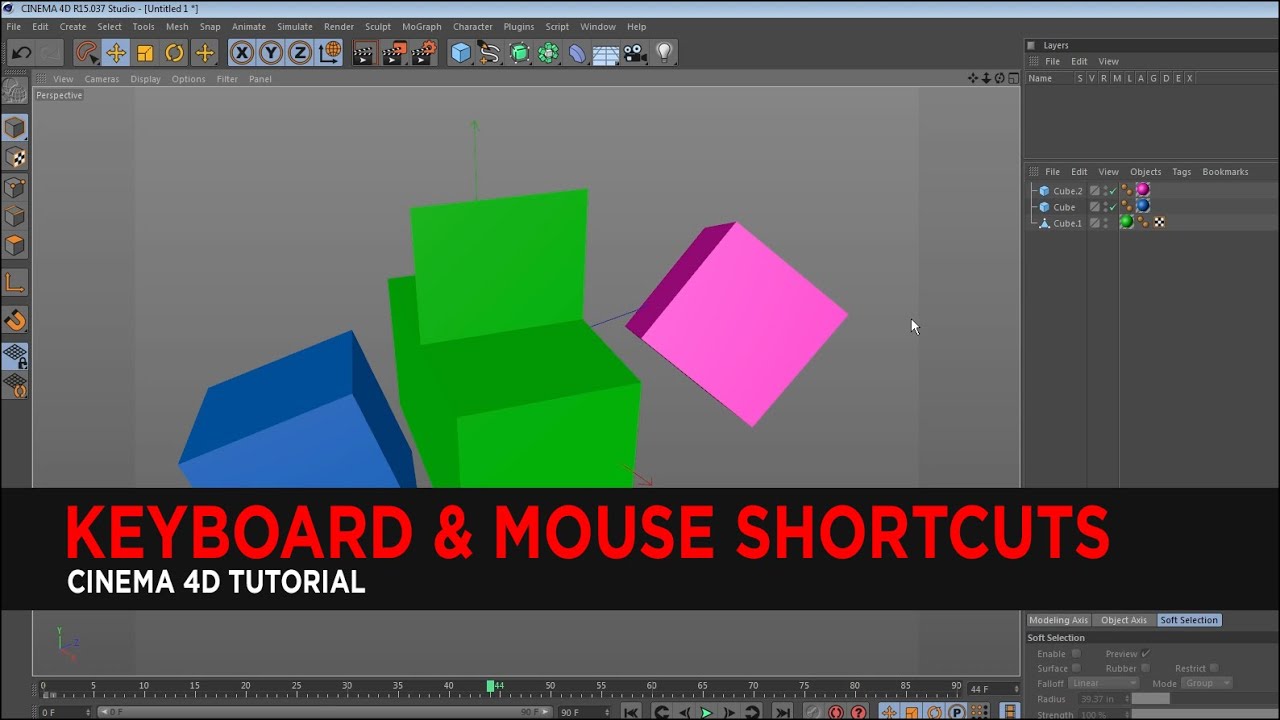Select Cube.1 in the Object Manager

(1067, 223)
